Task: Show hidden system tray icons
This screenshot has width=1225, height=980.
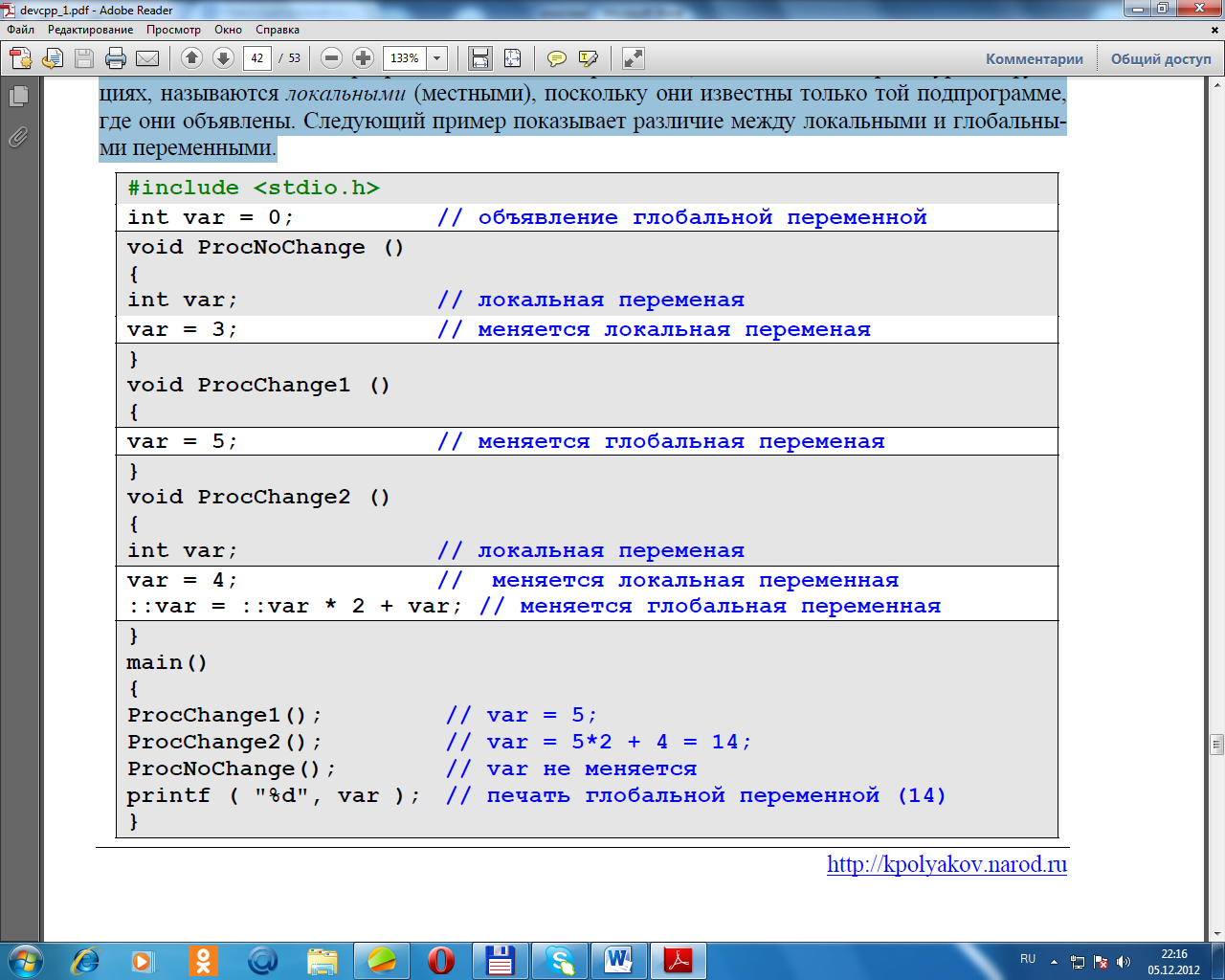Action: 1054,961
